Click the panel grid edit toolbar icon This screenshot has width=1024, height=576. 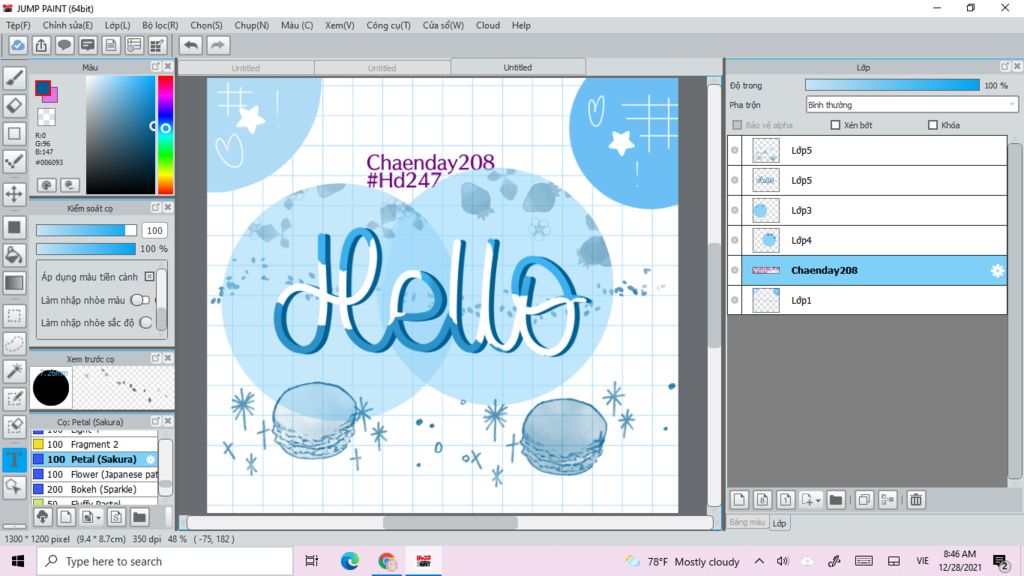(x=157, y=45)
